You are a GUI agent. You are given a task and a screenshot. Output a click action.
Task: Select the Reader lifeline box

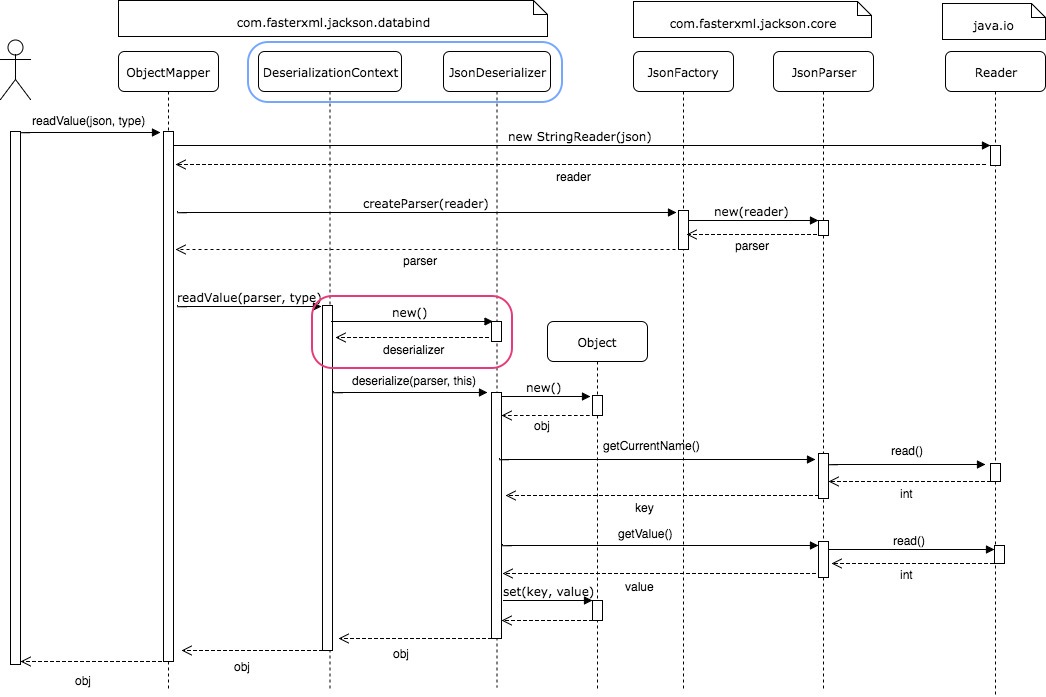[x=995, y=72]
